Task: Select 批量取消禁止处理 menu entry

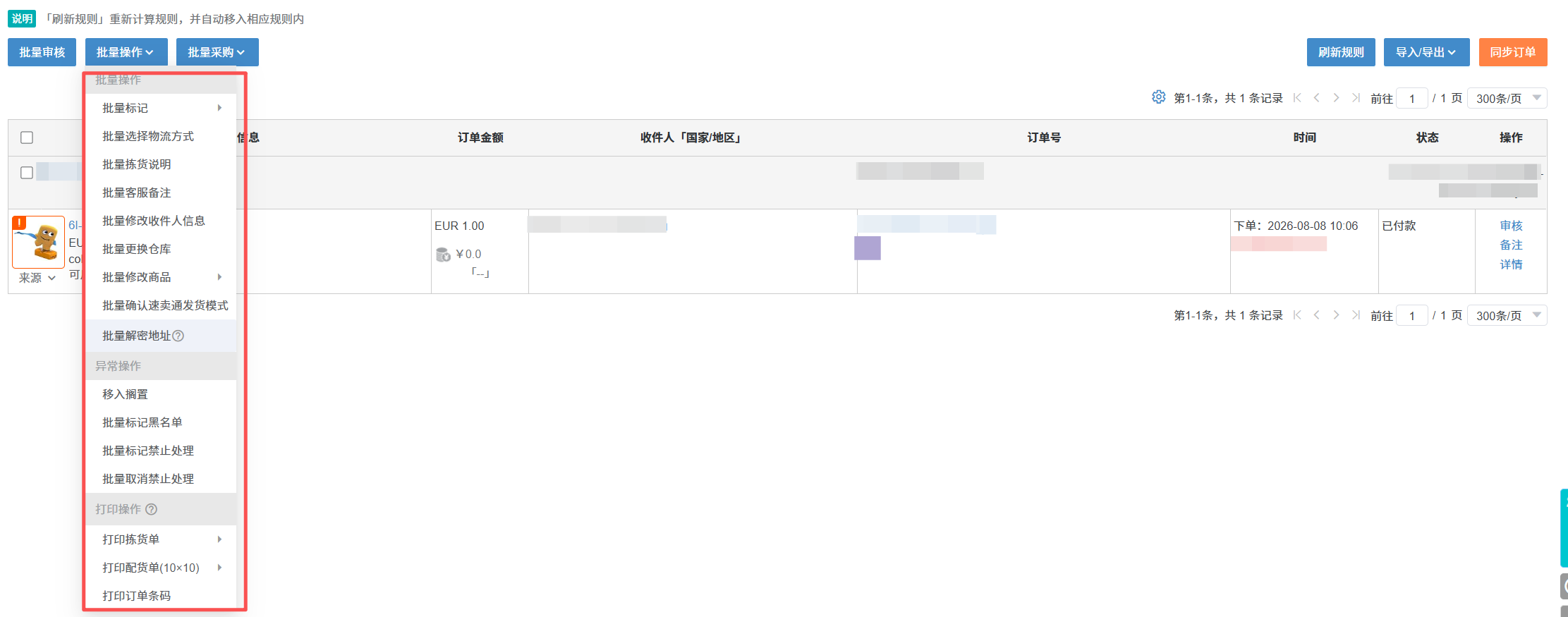Action: pyautogui.click(x=161, y=479)
